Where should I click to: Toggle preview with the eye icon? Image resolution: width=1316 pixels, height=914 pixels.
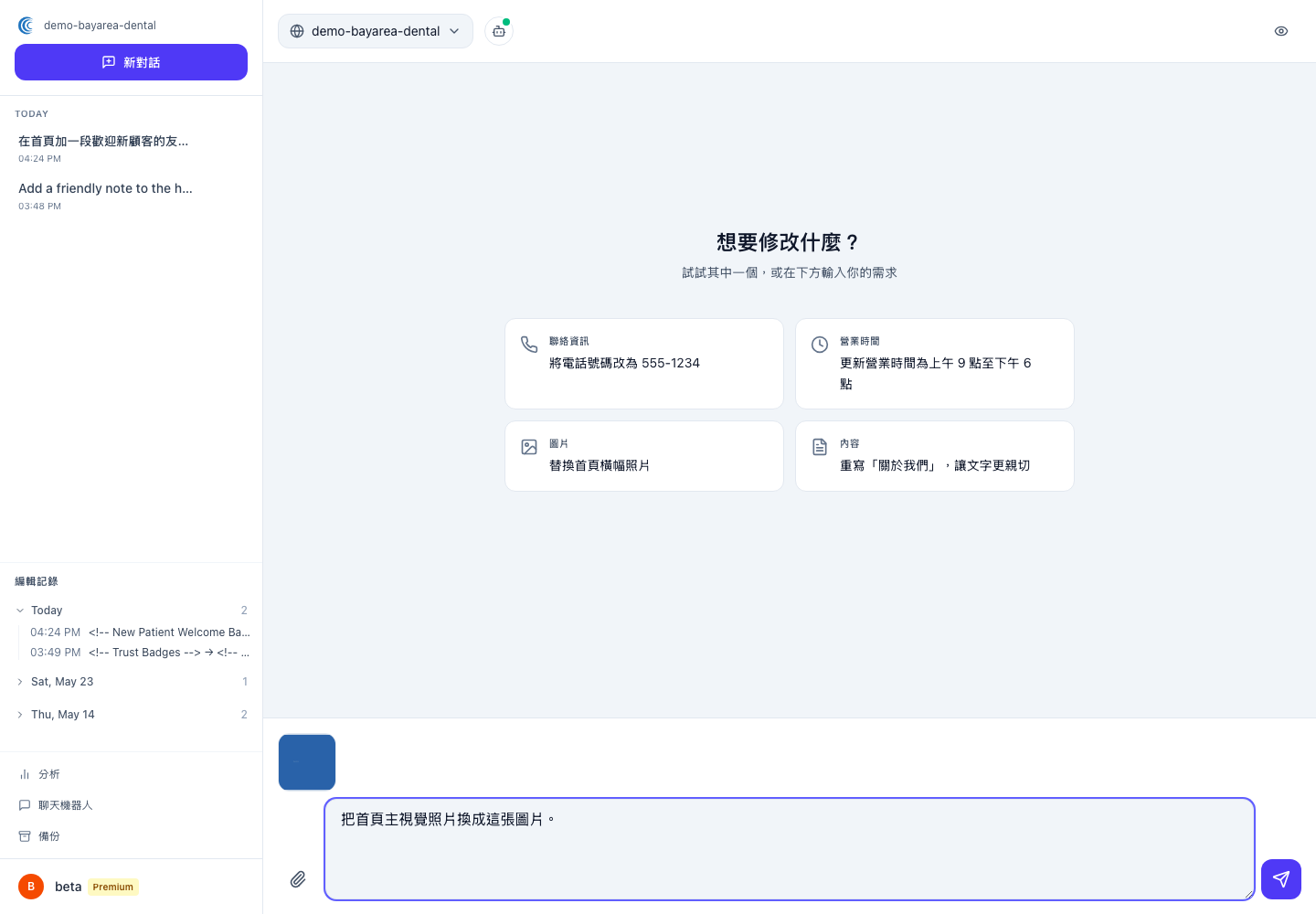click(1281, 31)
